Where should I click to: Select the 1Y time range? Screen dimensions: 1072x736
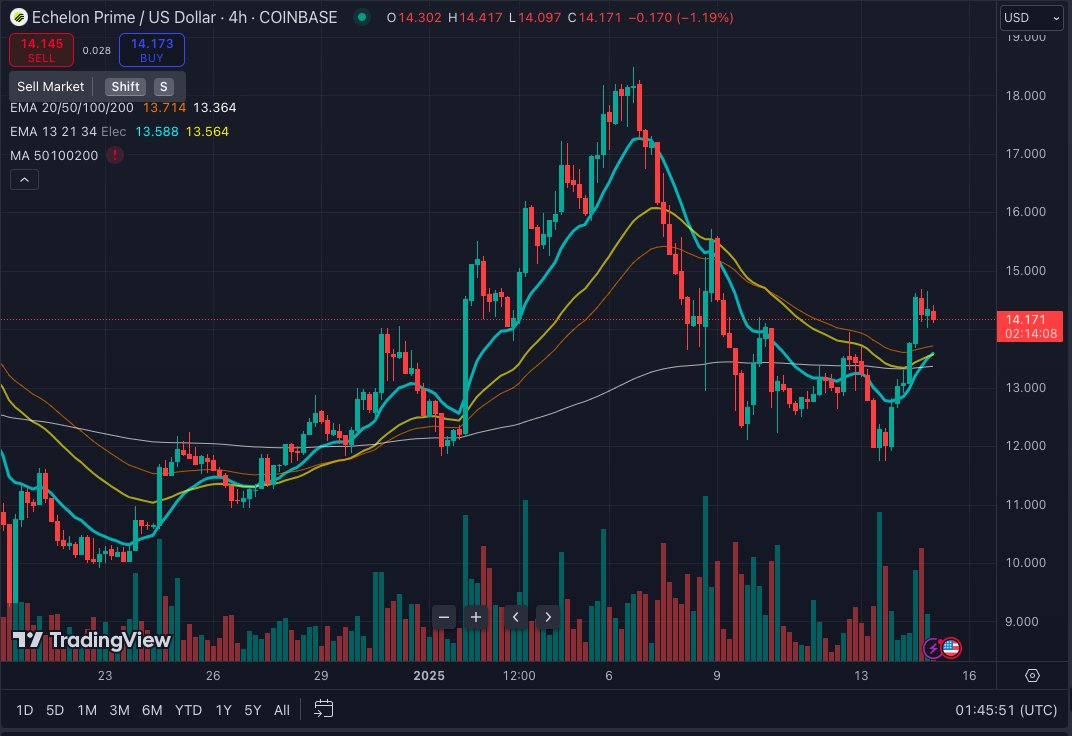[x=224, y=710]
